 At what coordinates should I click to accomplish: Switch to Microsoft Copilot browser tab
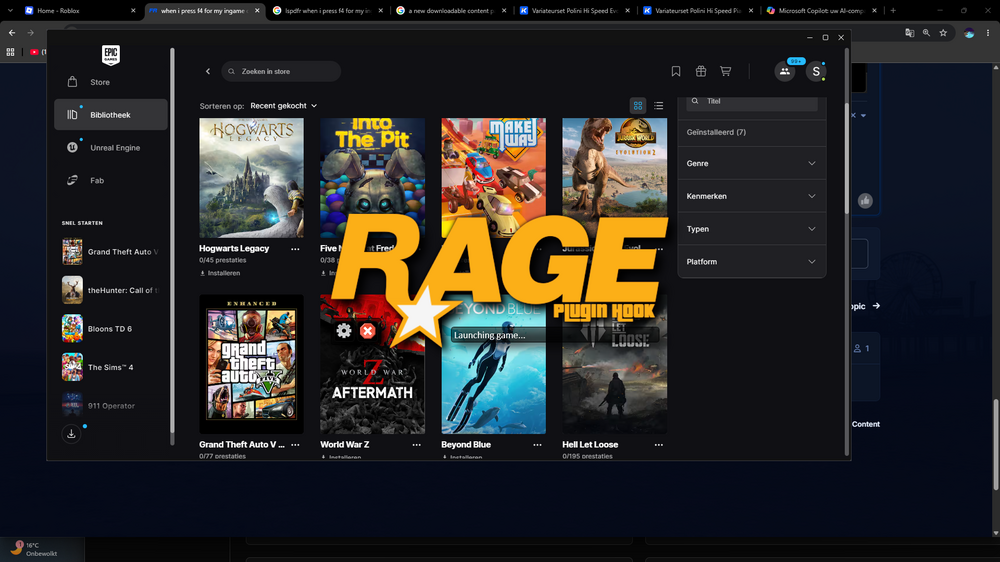pos(821,11)
